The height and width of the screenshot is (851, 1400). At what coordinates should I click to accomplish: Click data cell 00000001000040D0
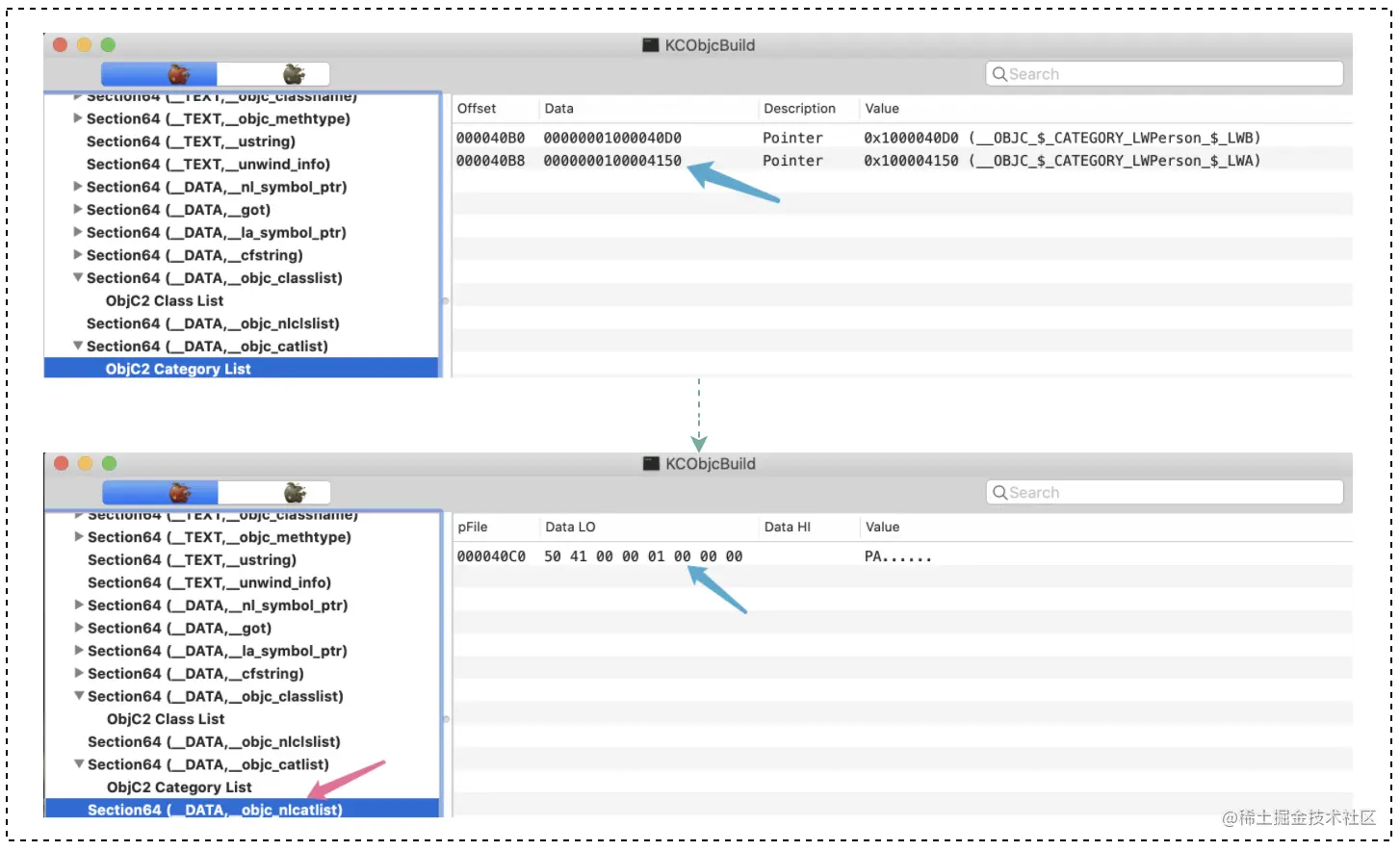(612, 138)
